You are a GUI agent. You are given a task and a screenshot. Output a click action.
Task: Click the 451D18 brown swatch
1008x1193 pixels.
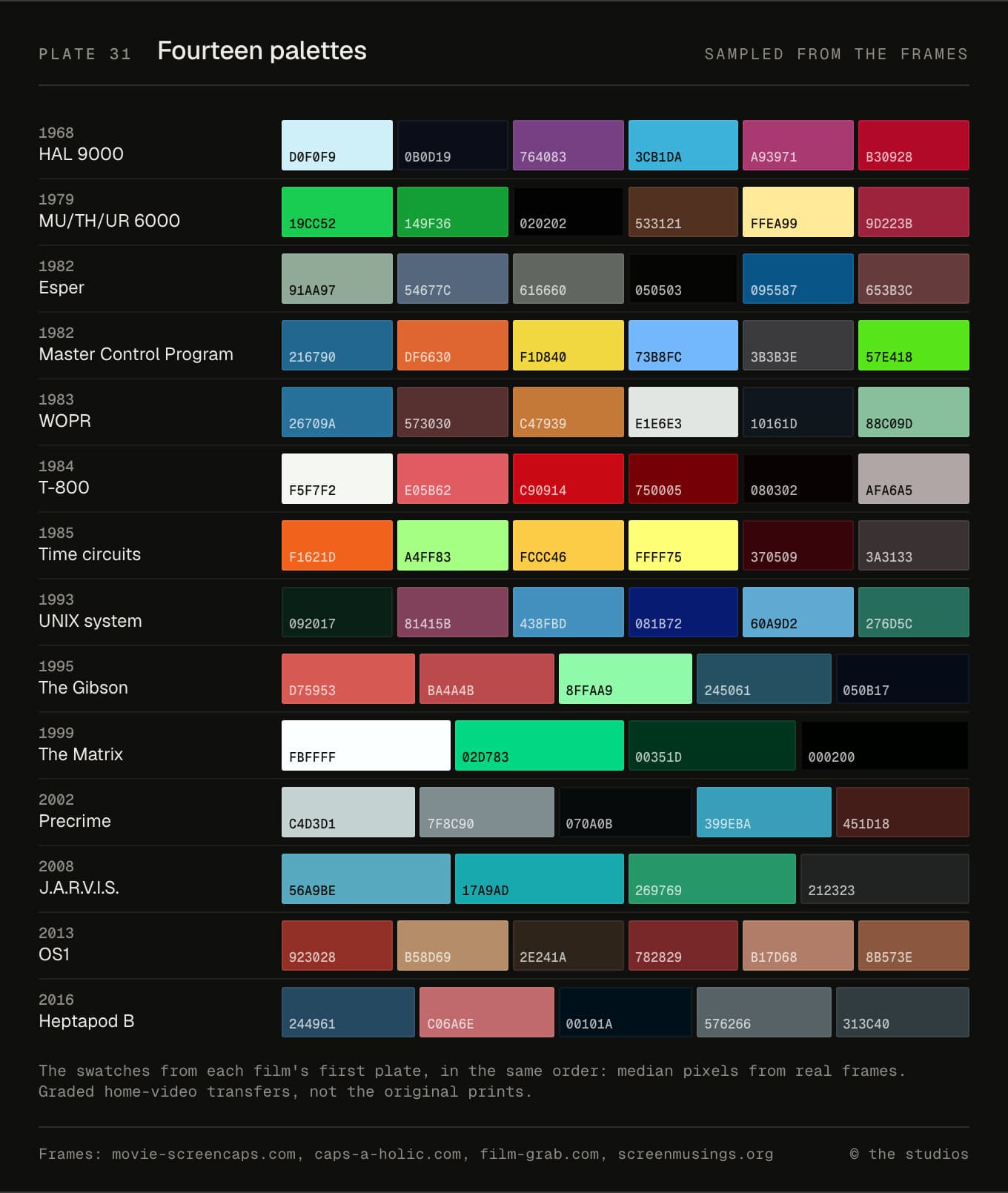903,812
